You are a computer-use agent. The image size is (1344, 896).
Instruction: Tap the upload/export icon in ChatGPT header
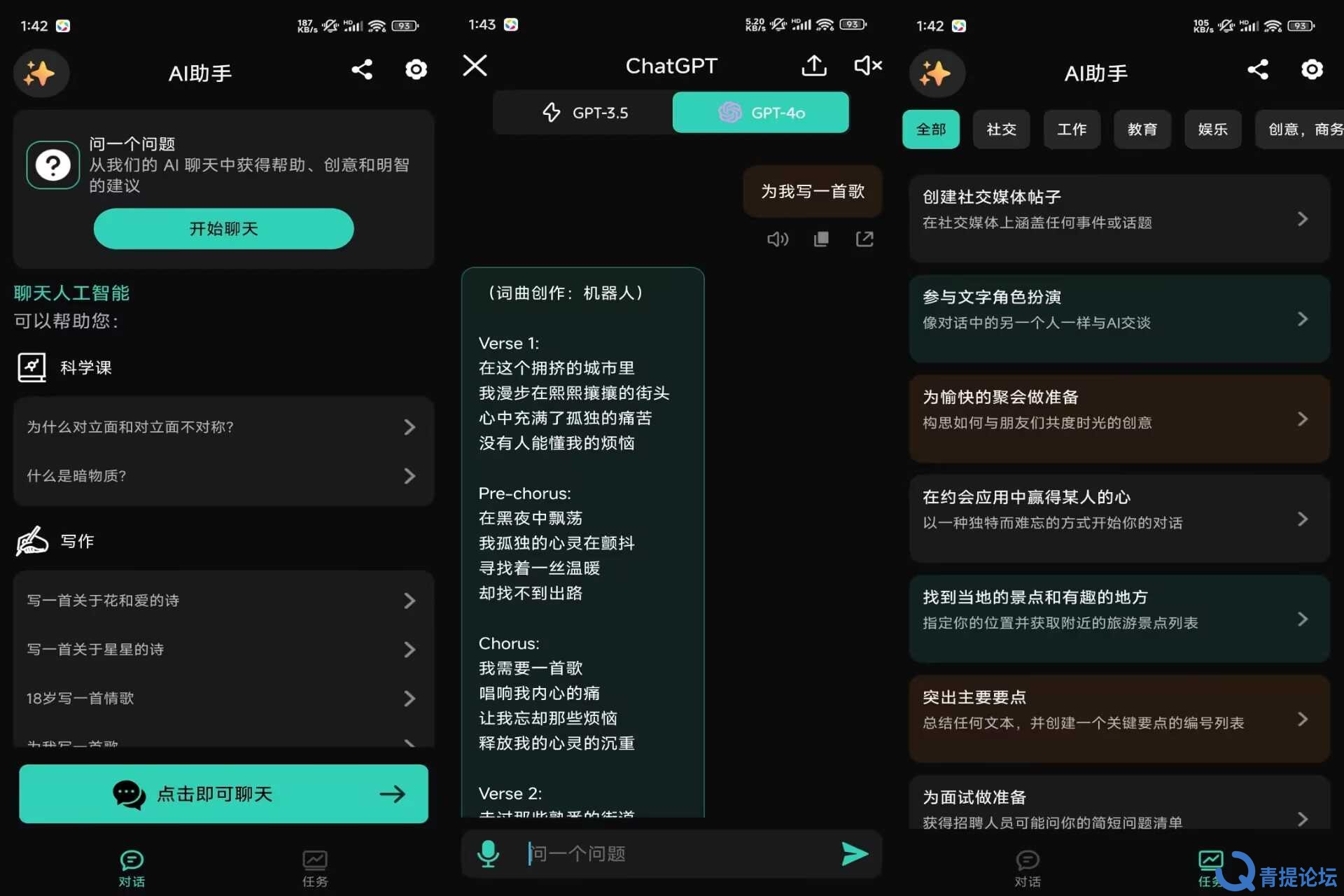pyautogui.click(x=814, y=66)
